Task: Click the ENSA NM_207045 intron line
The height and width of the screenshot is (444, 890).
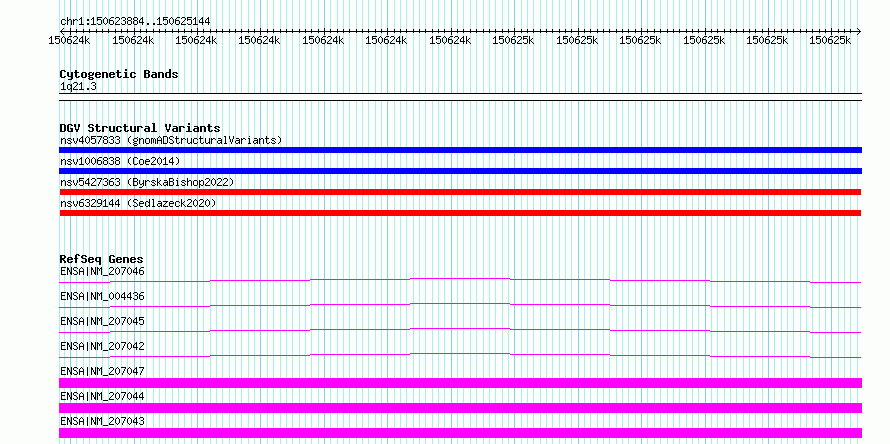Action: pos(460,328)
